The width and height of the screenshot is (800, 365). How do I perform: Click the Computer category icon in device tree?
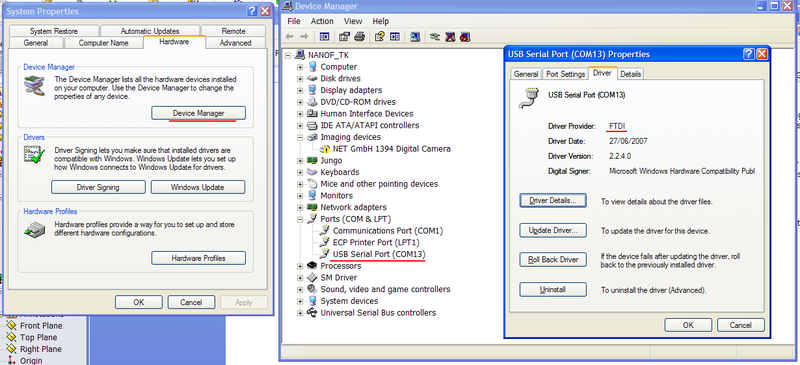click(x=312, y=67)
